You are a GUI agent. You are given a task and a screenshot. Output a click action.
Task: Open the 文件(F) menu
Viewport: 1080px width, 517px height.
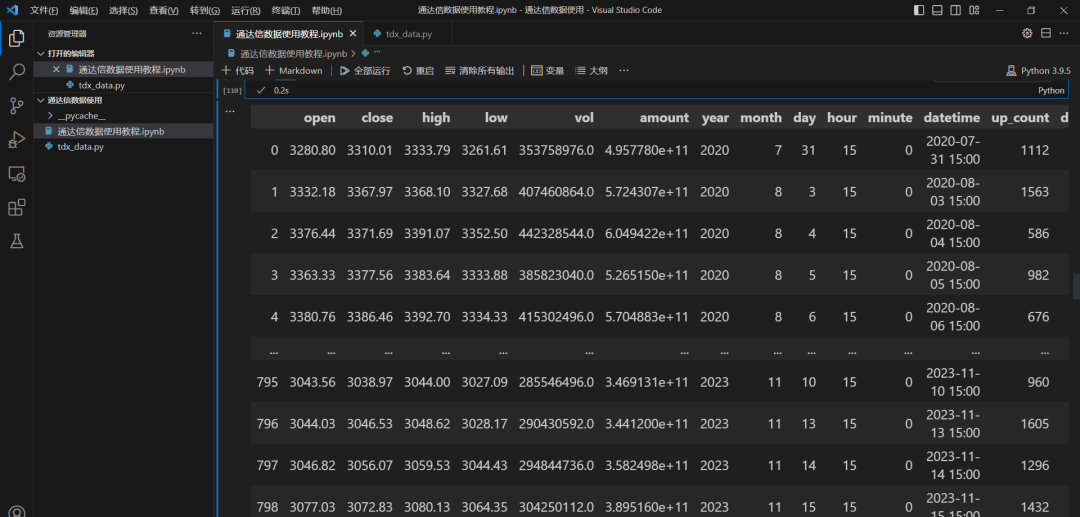coord(43,10)
